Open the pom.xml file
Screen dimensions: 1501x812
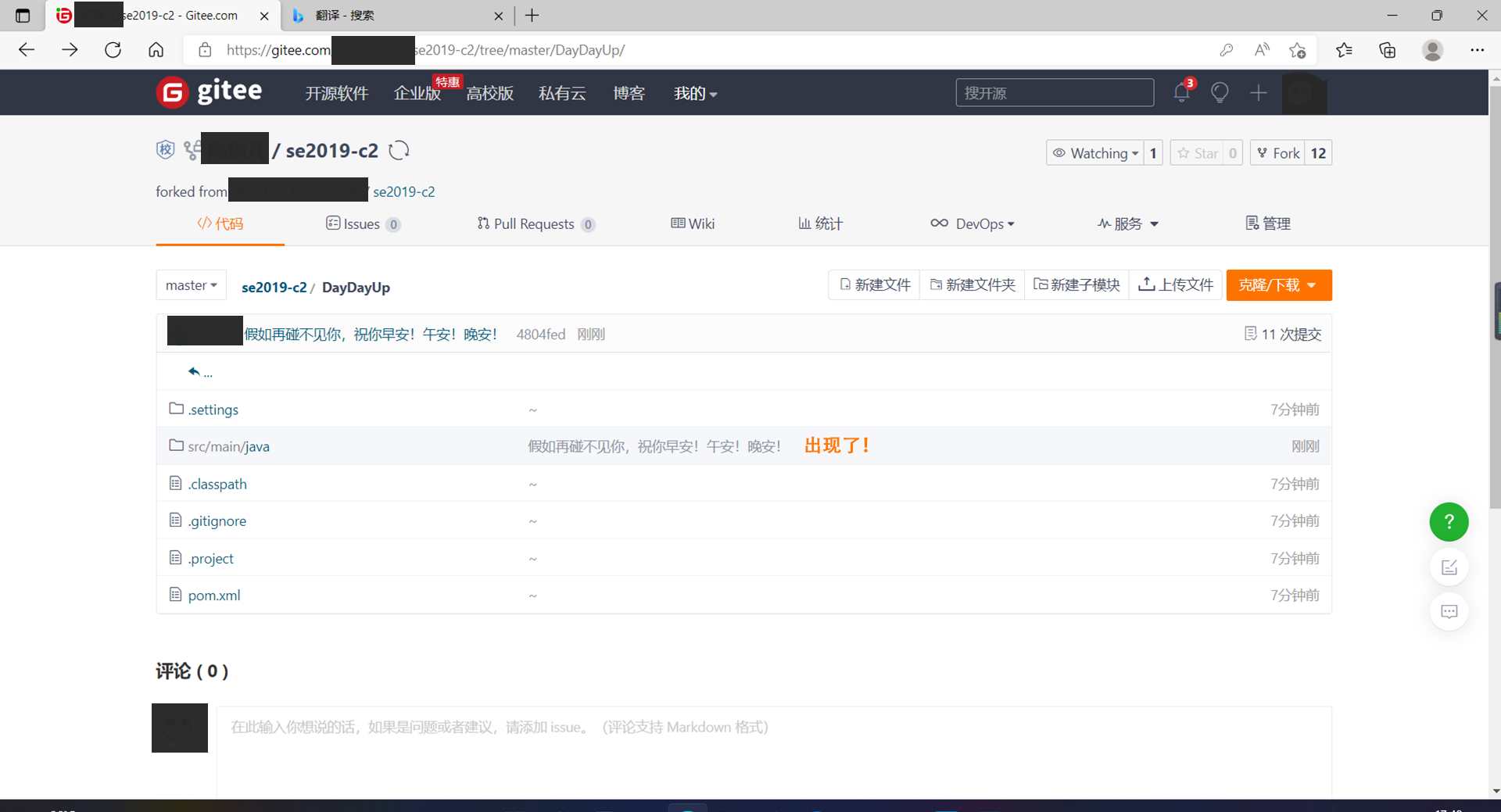[213, 595]
